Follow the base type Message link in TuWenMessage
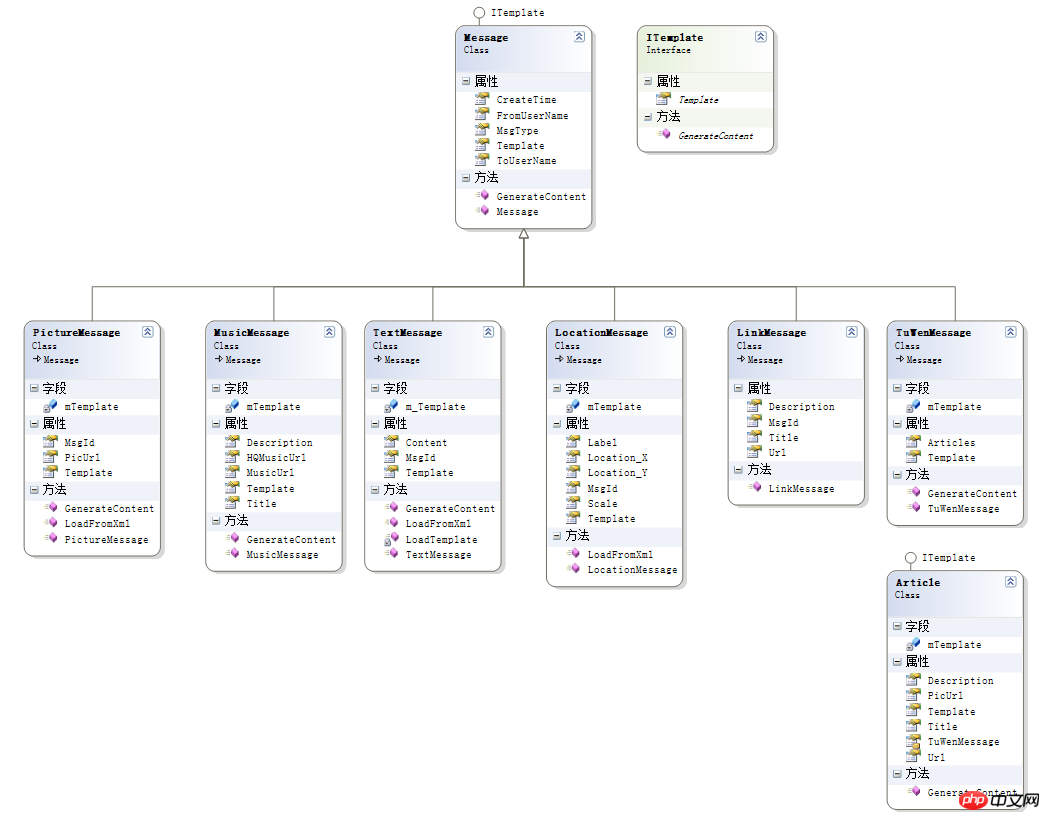 pos(923,360)
